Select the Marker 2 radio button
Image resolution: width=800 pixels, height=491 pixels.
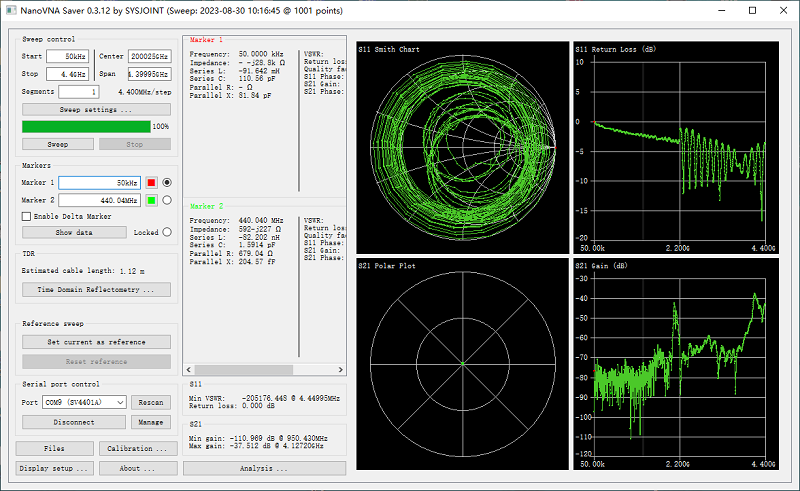[x=167, y=200]
